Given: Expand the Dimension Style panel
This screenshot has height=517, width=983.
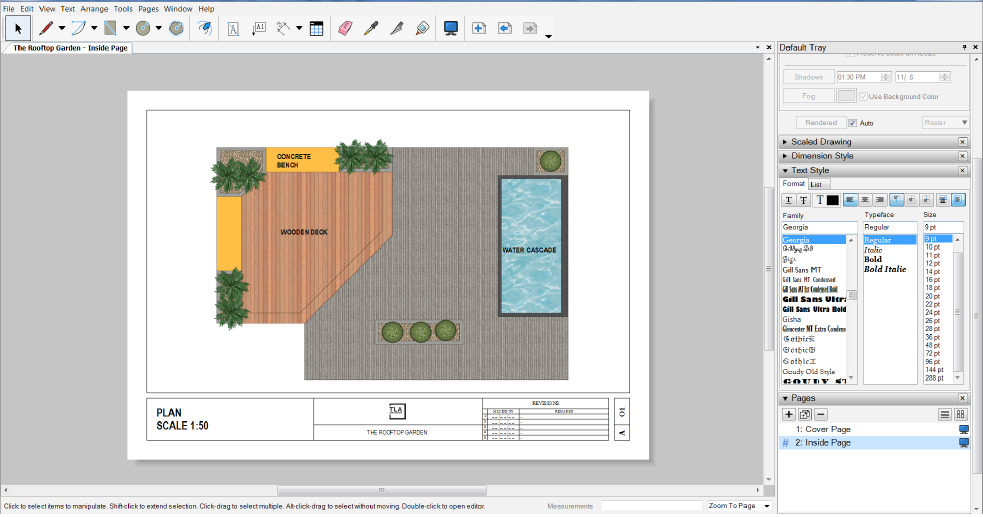Looking at the screenshot, I should (x=785, y=156).
